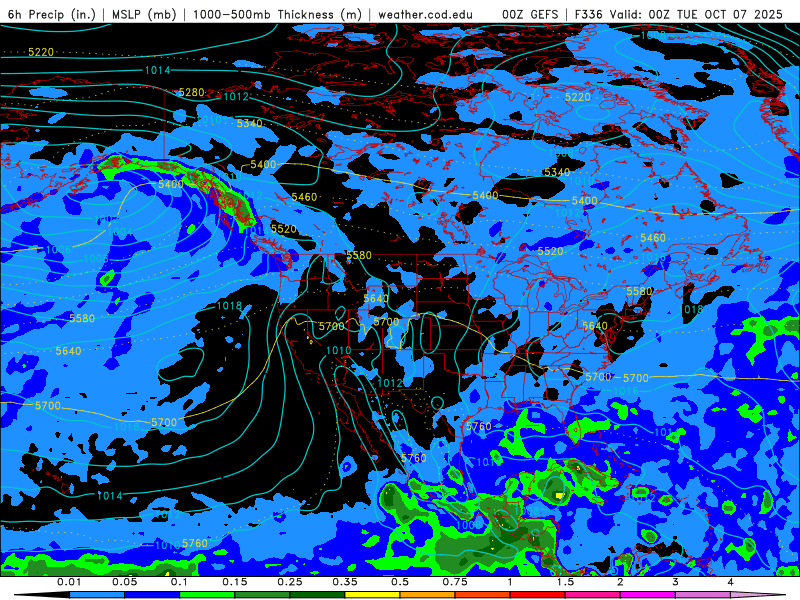Click the '1000-500mb Thickness (m)' header text
Viewport: 800px width, 600px height.
[x=277, y=14]
